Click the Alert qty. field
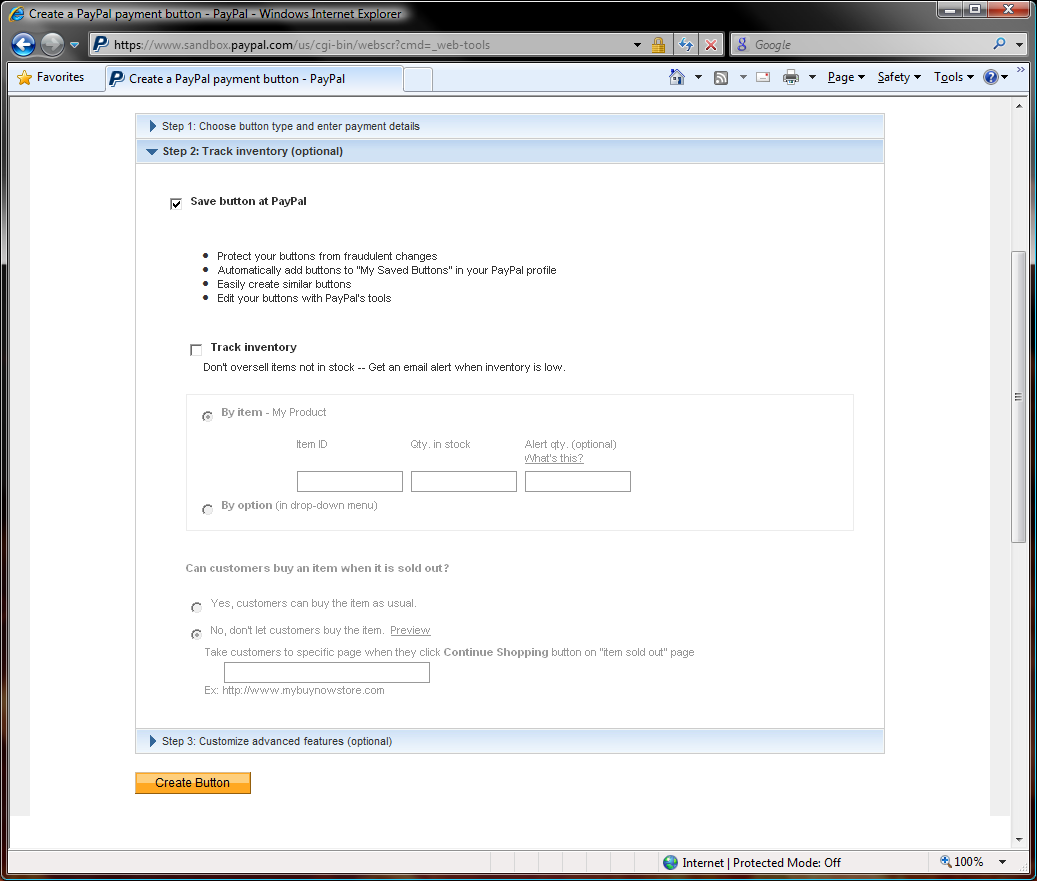 (578, 482)
